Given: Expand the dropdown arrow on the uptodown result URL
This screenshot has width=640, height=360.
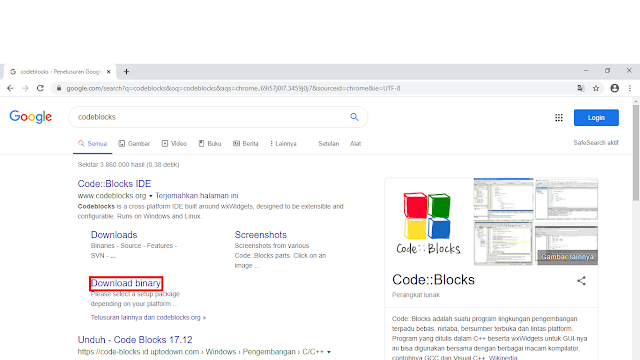Looking at the screenshot, I should click(x=329, y=352).
